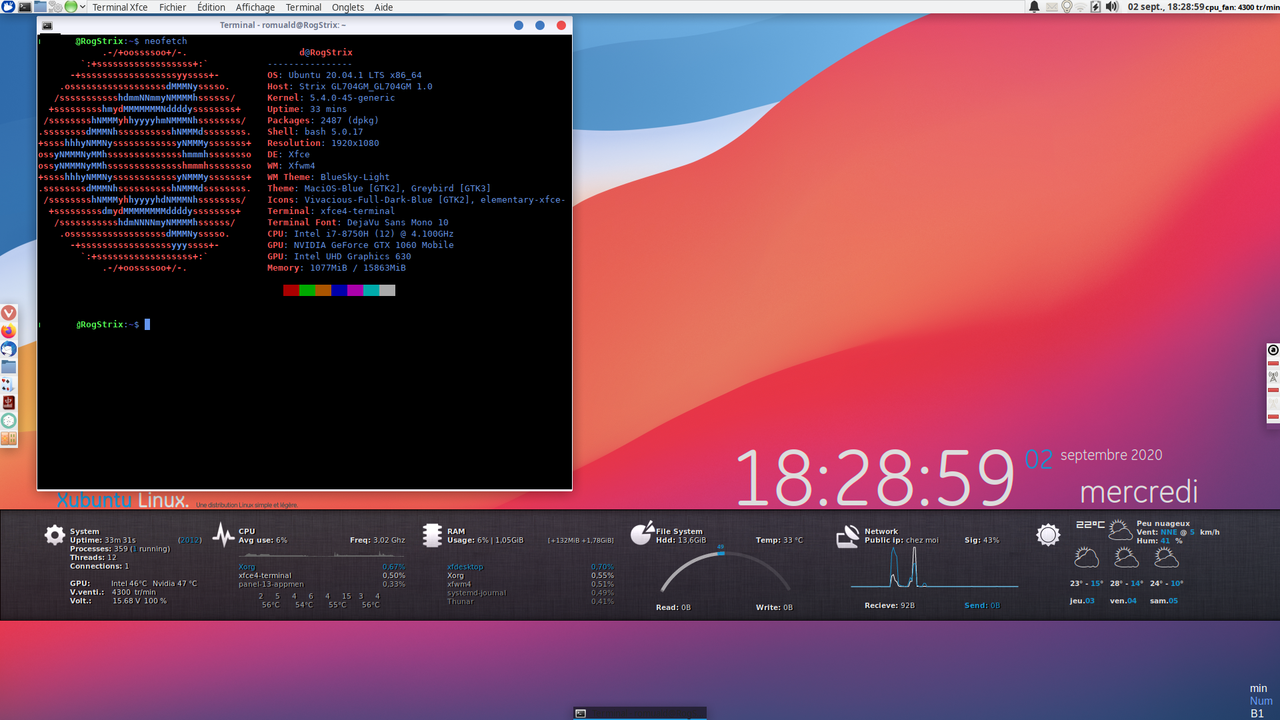This screenshot has width=1280, height=720.
Task: Close terminal with red title bar button
Action: (562, 25)
